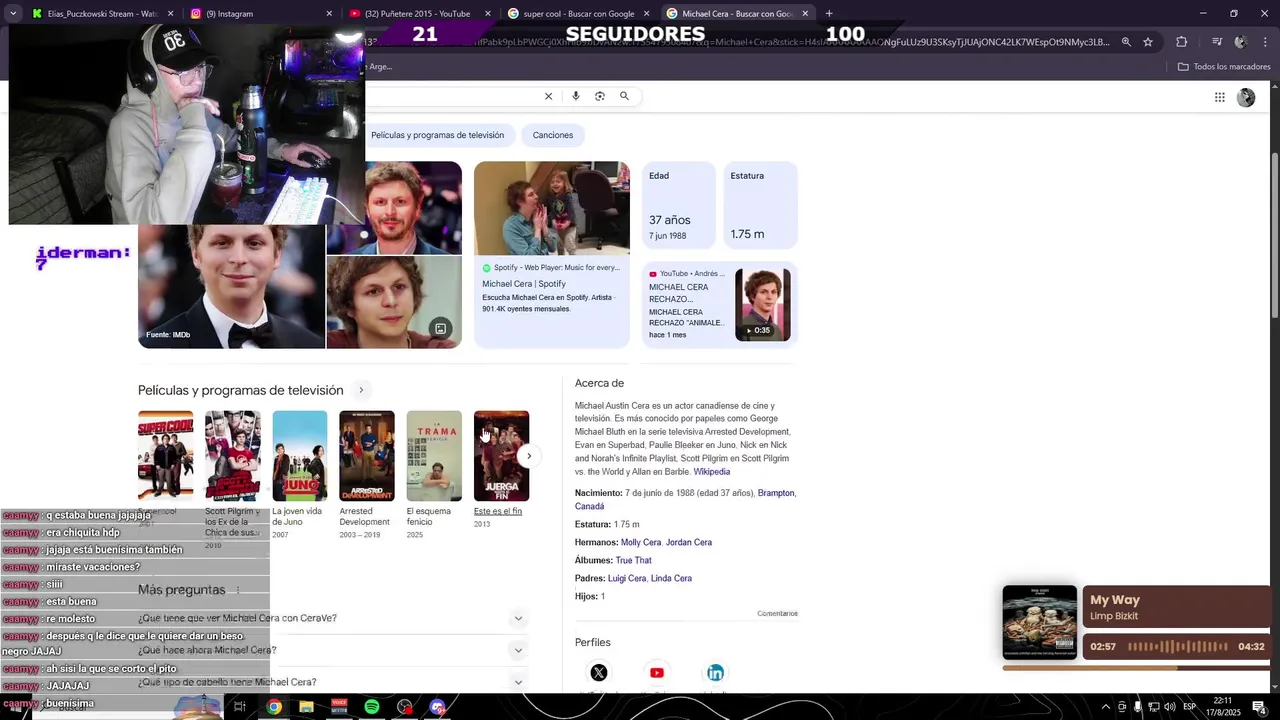Image resolution: width=1280 pixels, height=720 pixels.
Task: Open Voicemeeter from the taskbar
Action: pyautogui.click(x=339, y=707)
